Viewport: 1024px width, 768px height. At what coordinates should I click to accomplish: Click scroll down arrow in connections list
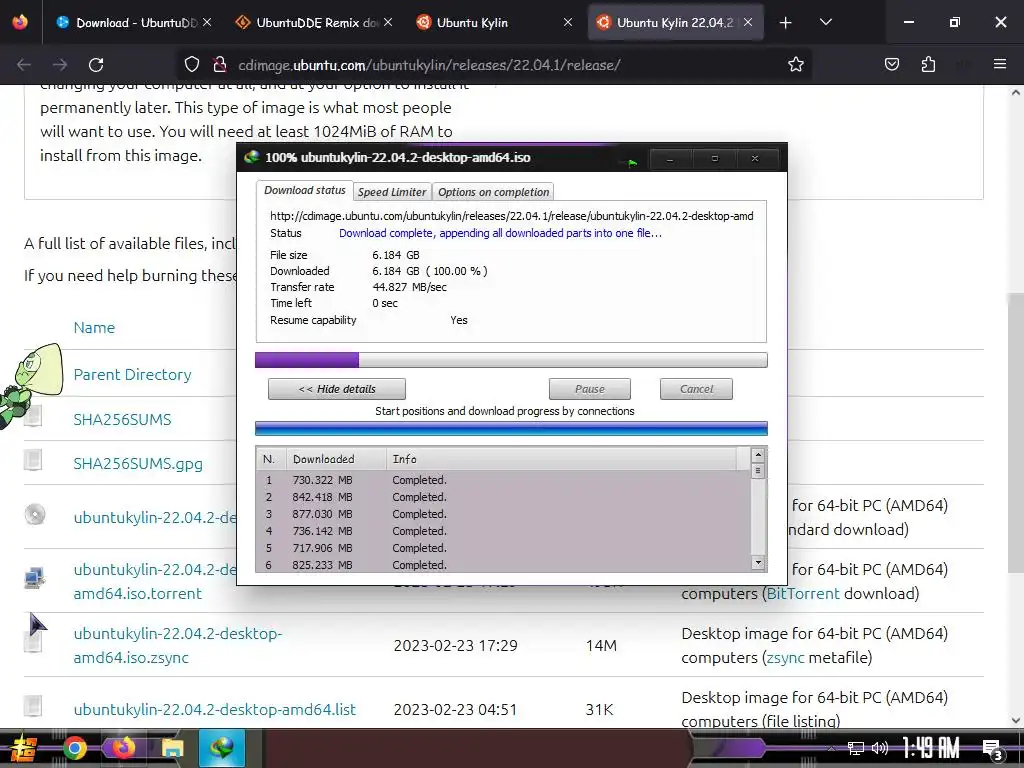click(x=758, y=562)
